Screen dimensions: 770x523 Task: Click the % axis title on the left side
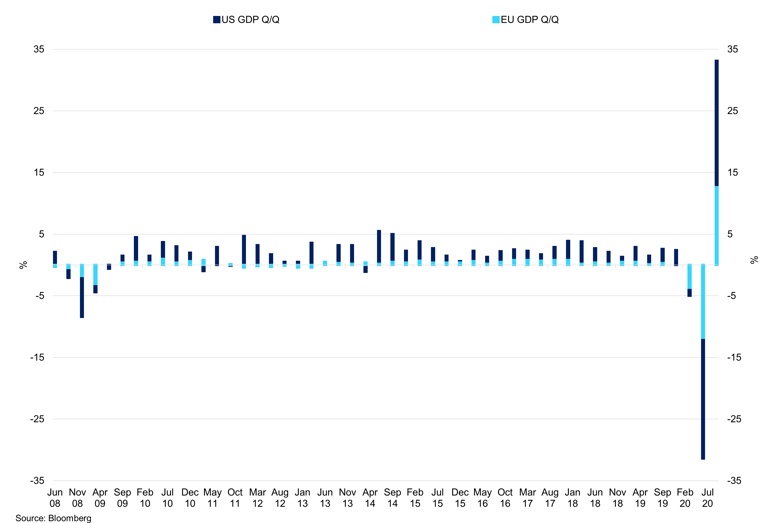tap(22, 265)
